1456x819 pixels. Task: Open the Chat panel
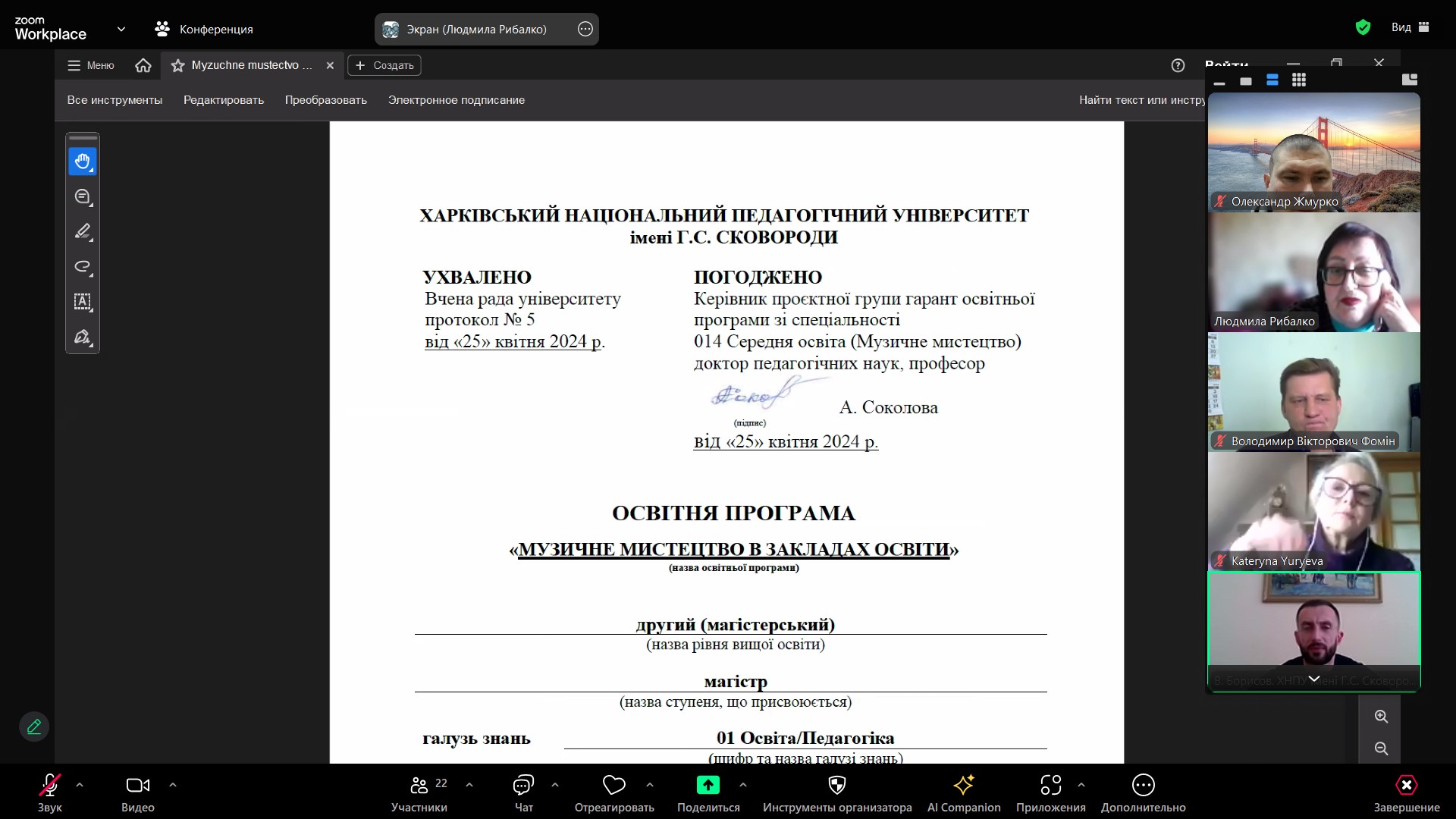click(x=523, y=792)
